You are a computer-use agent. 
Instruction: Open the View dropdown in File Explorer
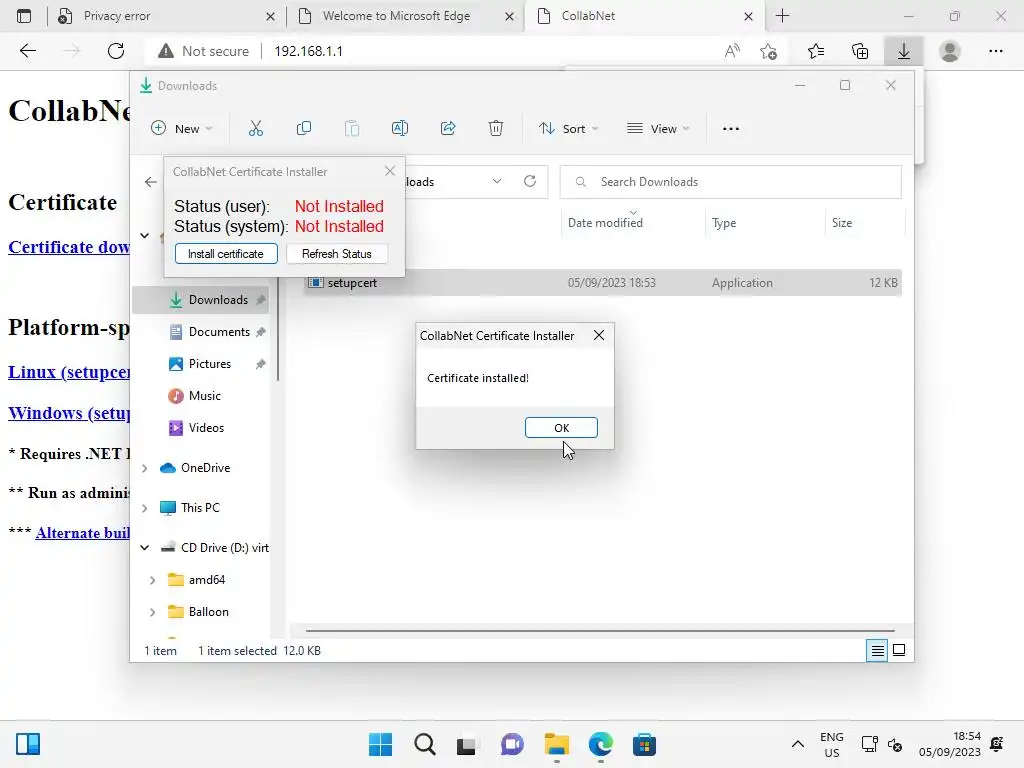[658, 129]
